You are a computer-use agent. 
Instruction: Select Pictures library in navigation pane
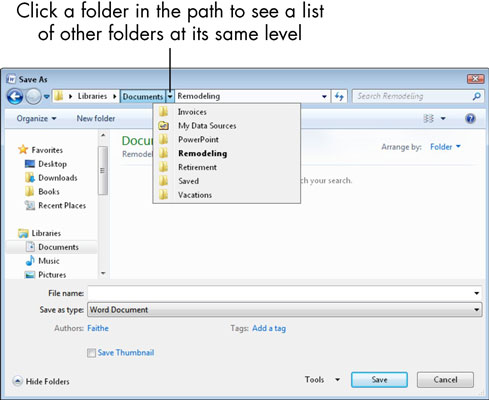pos(52,275)
